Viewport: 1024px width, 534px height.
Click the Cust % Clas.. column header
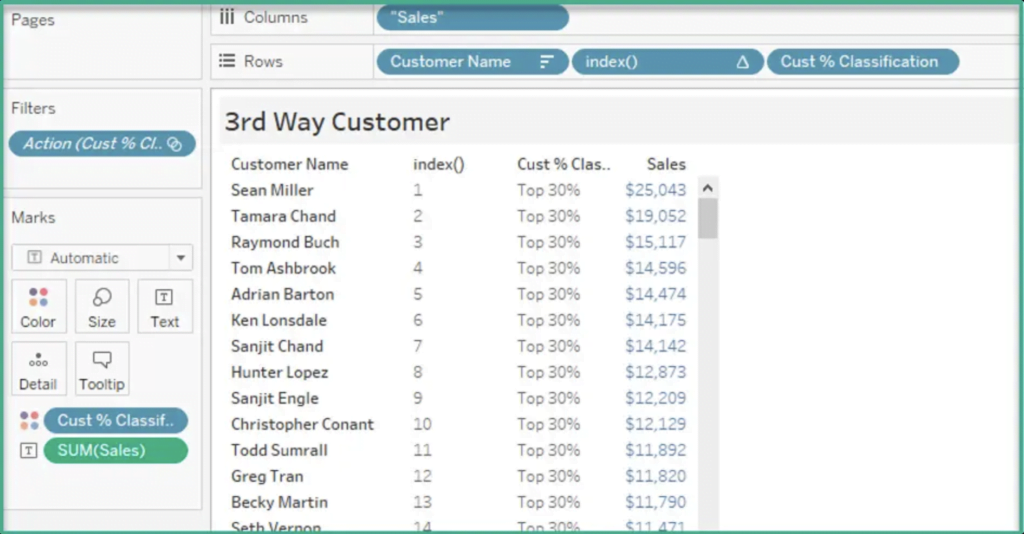(563, 164)
